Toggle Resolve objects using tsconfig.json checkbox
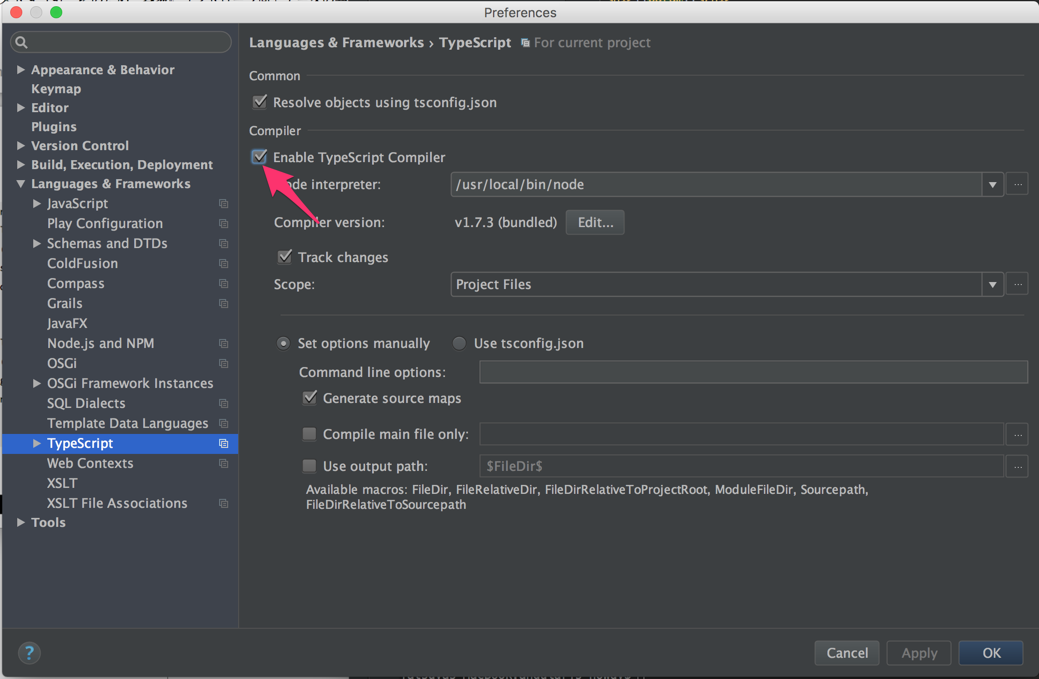Screen dimensions: 1039x679 260,102
